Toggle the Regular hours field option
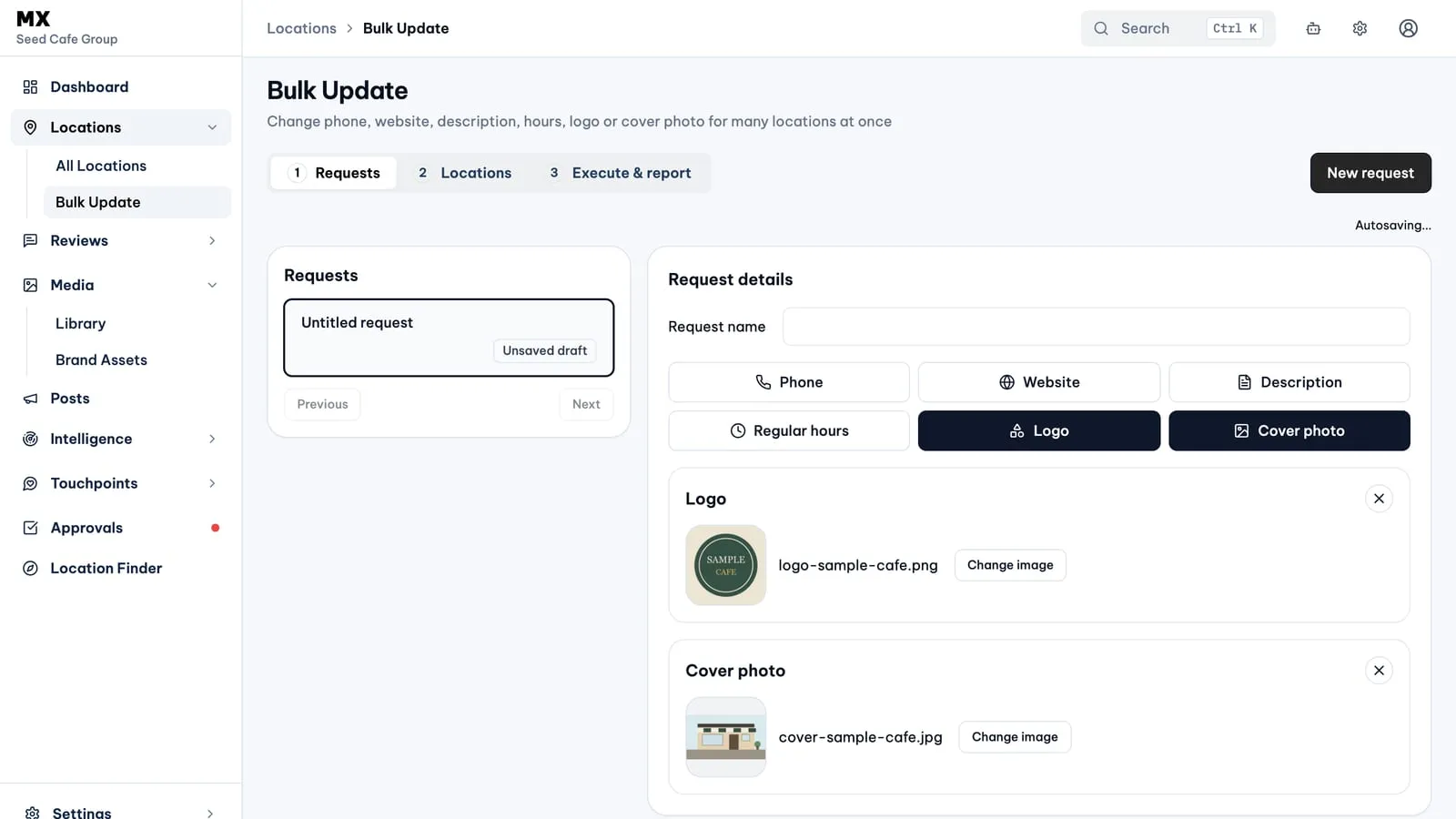 (789, 430)
